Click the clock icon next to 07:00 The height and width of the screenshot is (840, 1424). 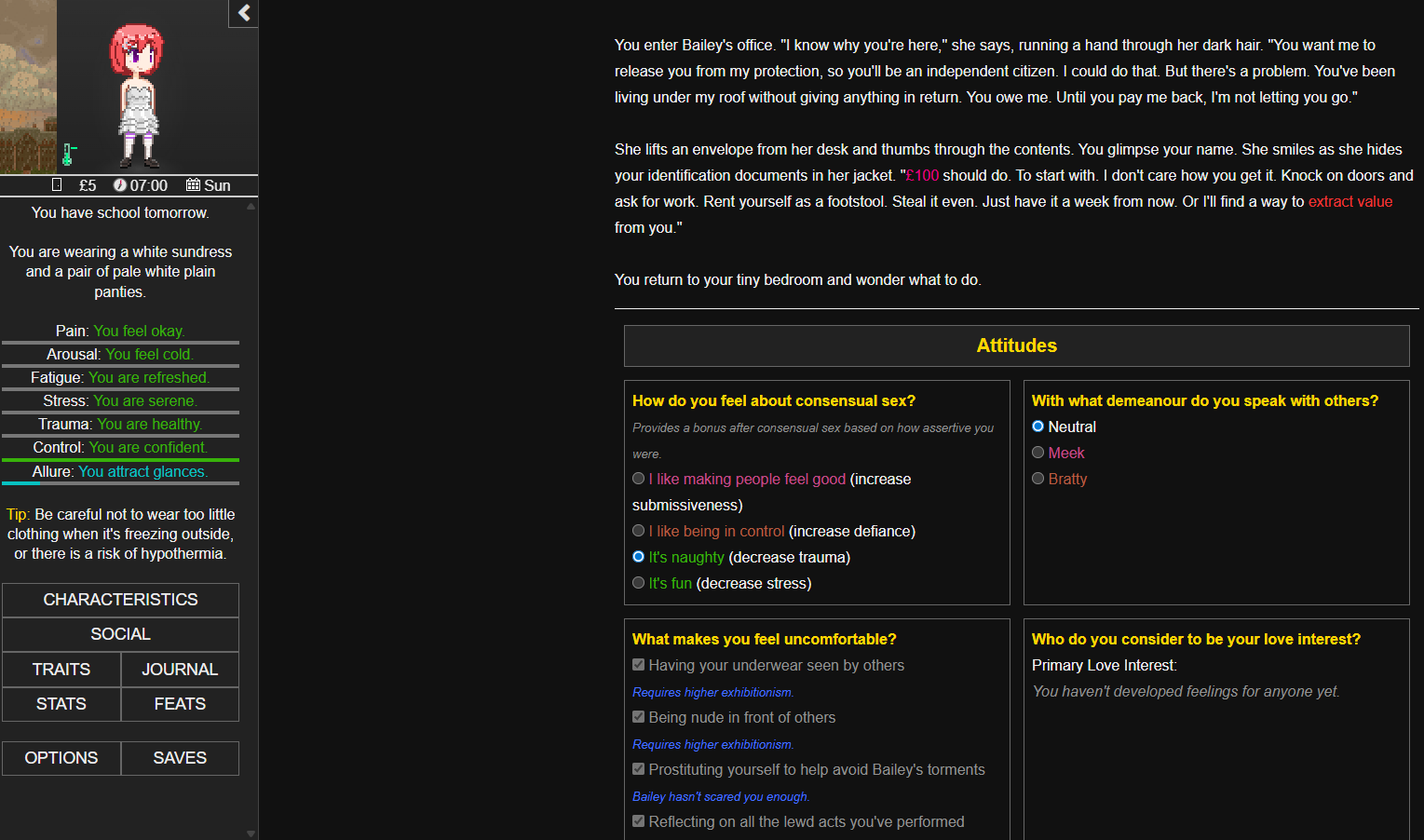119,185
